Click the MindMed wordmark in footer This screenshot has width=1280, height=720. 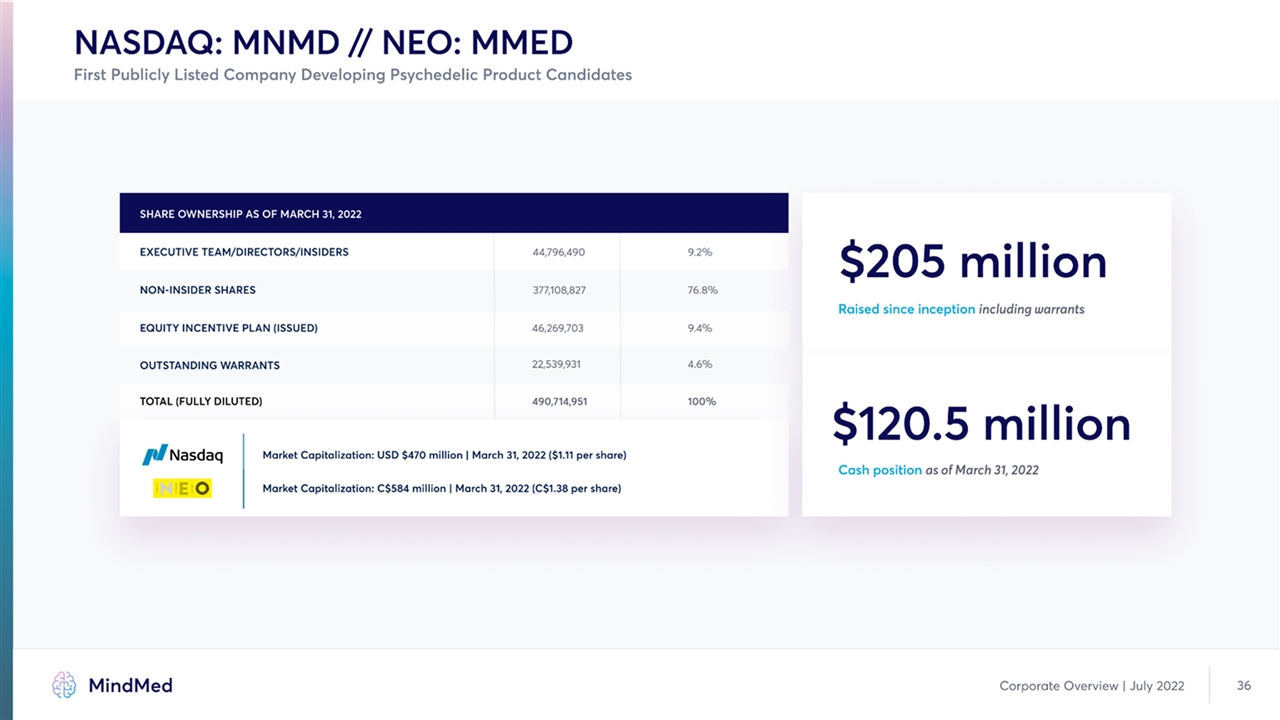click(x=130, y=685)
